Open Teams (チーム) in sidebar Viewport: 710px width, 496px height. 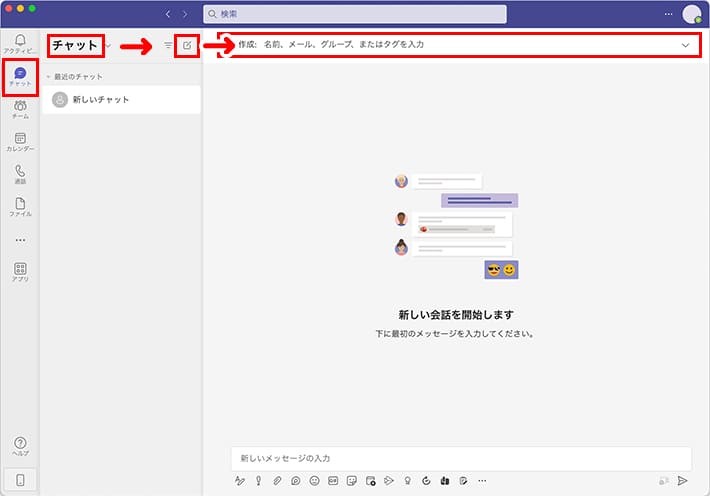tap(20, 109)
